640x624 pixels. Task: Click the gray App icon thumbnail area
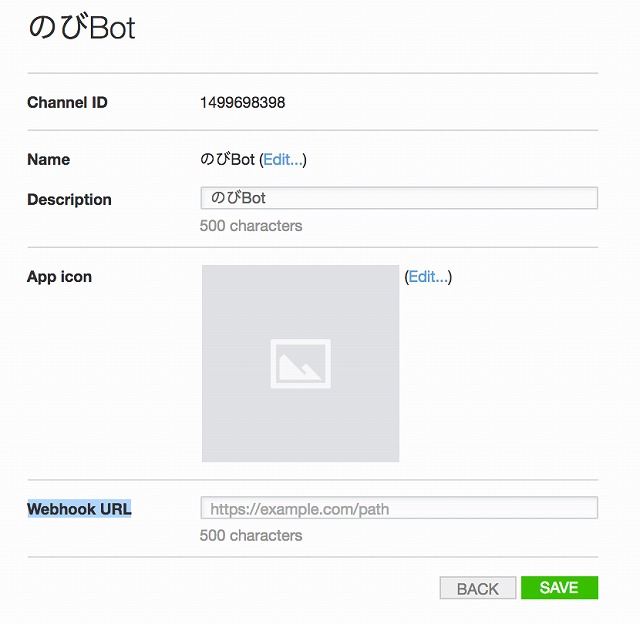300,364
